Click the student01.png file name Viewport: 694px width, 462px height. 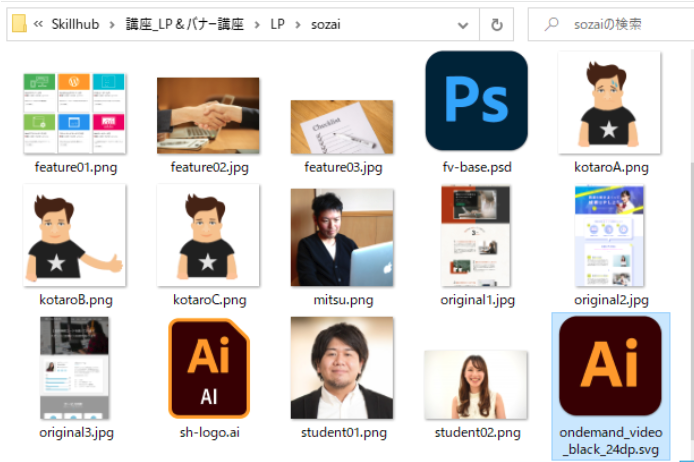343,432
